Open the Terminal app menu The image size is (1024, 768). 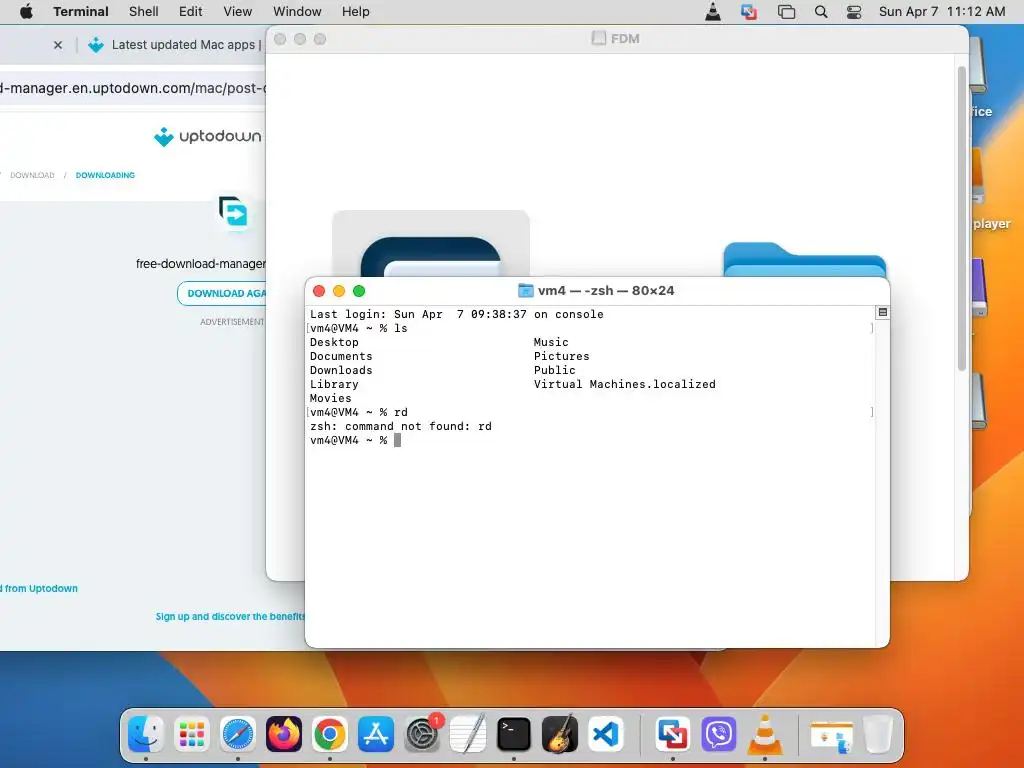point(81,11)
